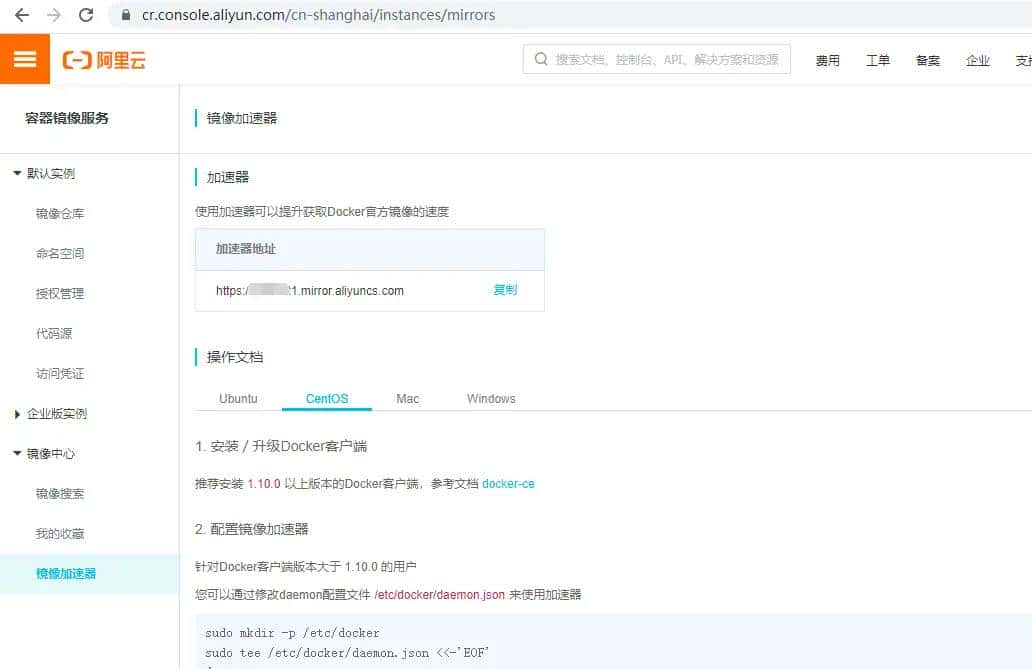
Task: Switch to the Mac tab
Action: click(x=407, y=398)
